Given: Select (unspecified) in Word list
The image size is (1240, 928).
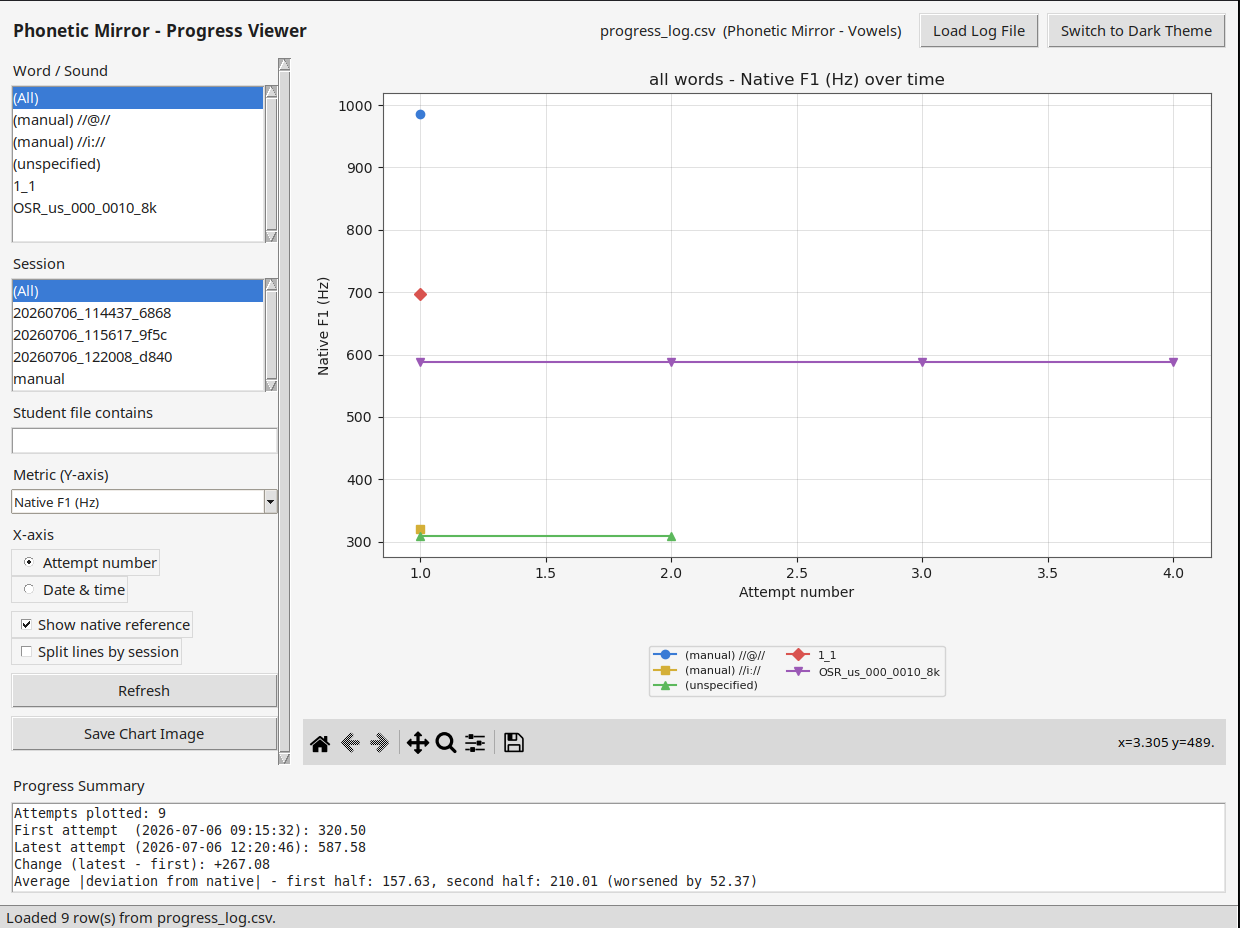Looking at the screenshot, I should pyautogui.click(x=138, y=164).
